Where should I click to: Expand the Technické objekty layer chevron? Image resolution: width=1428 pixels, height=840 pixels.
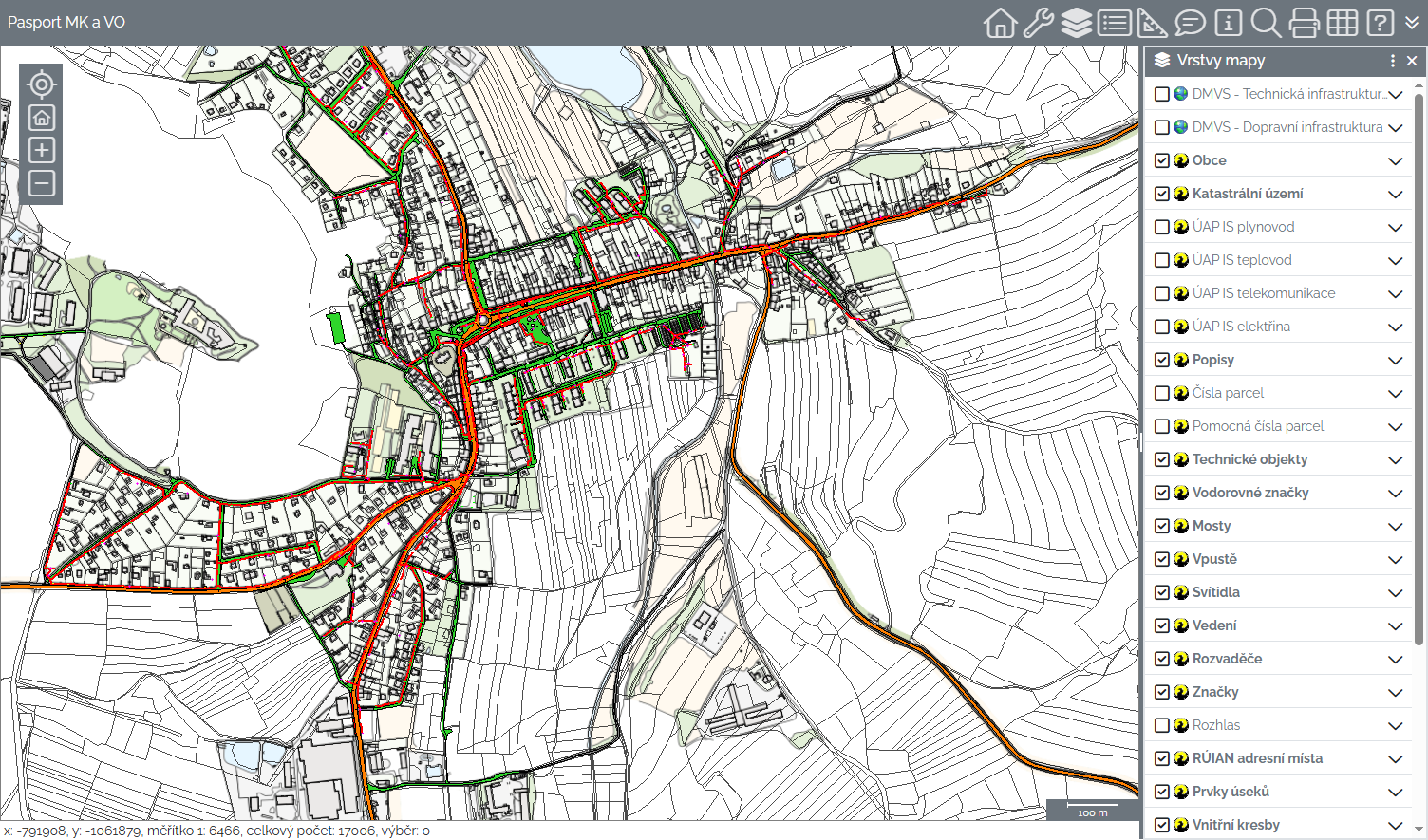click(x=1395, y=459)
